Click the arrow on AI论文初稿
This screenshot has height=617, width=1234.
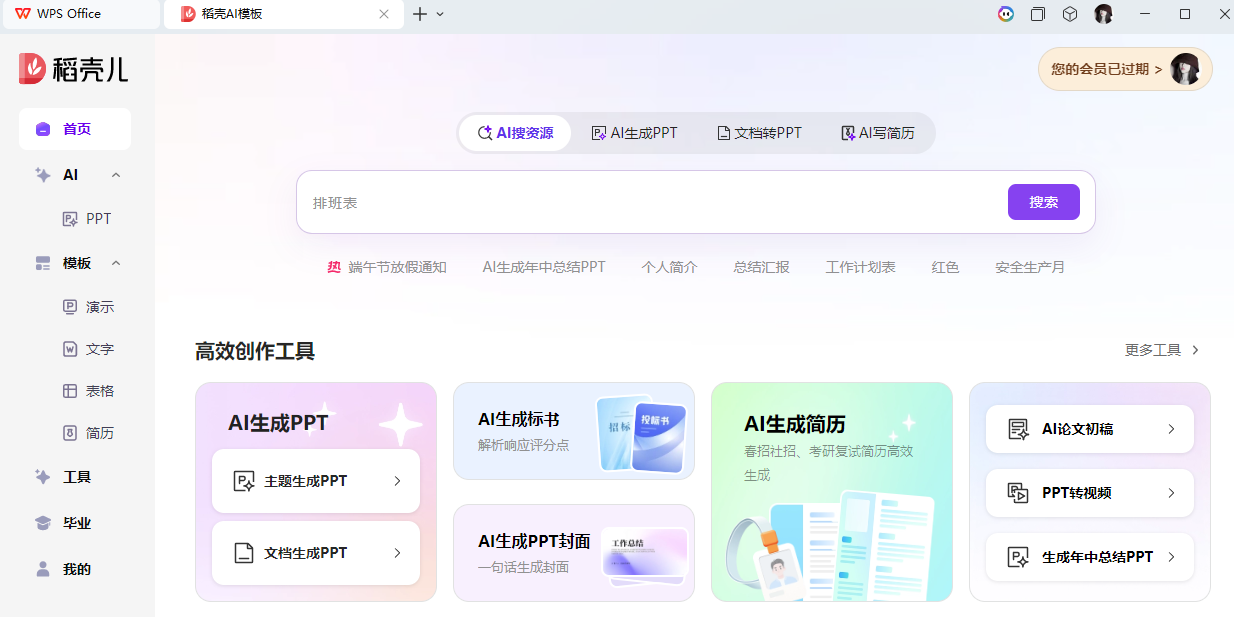1172,429
